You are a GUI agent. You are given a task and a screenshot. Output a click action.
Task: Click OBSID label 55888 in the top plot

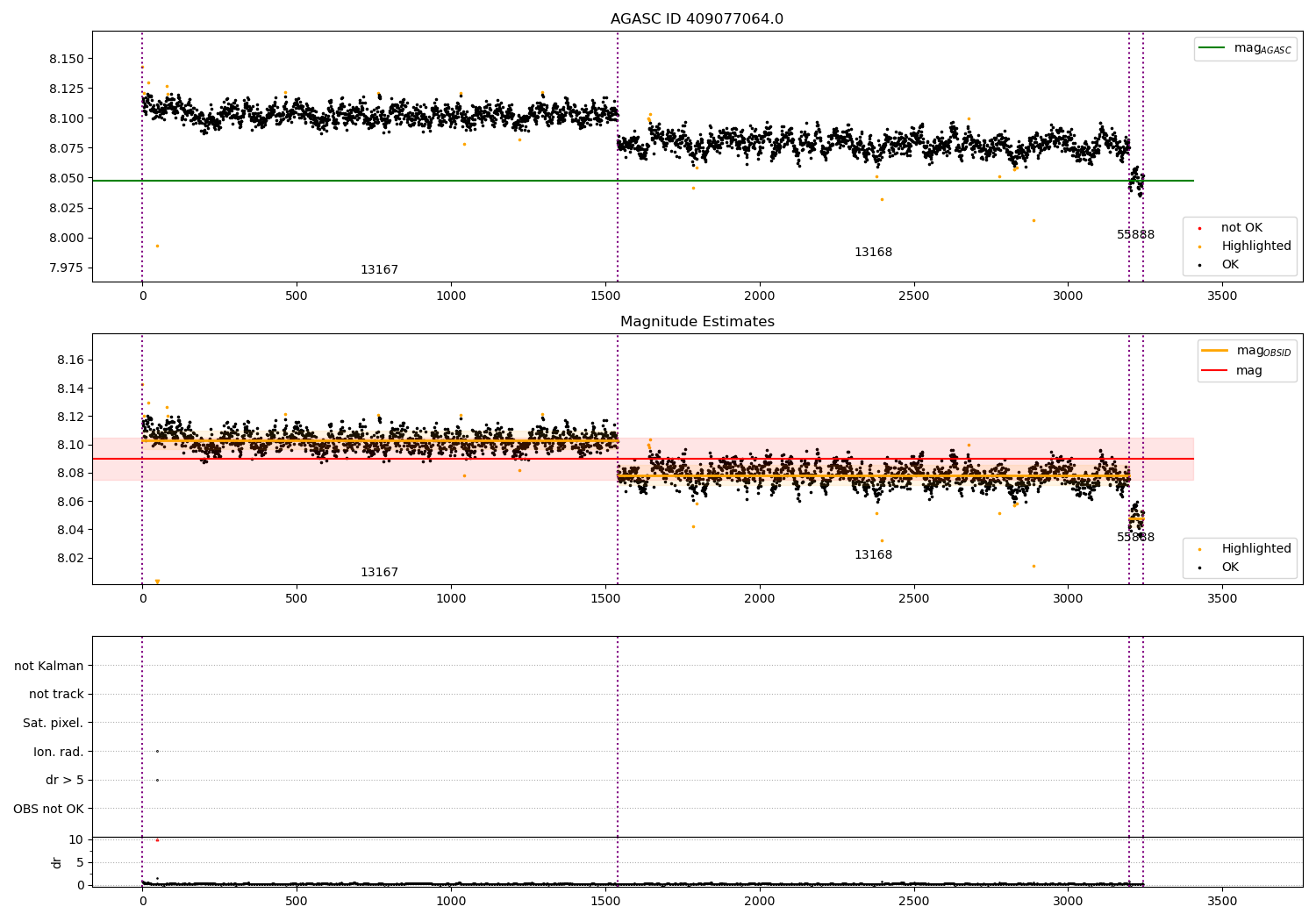click(x=1135, y=235)
